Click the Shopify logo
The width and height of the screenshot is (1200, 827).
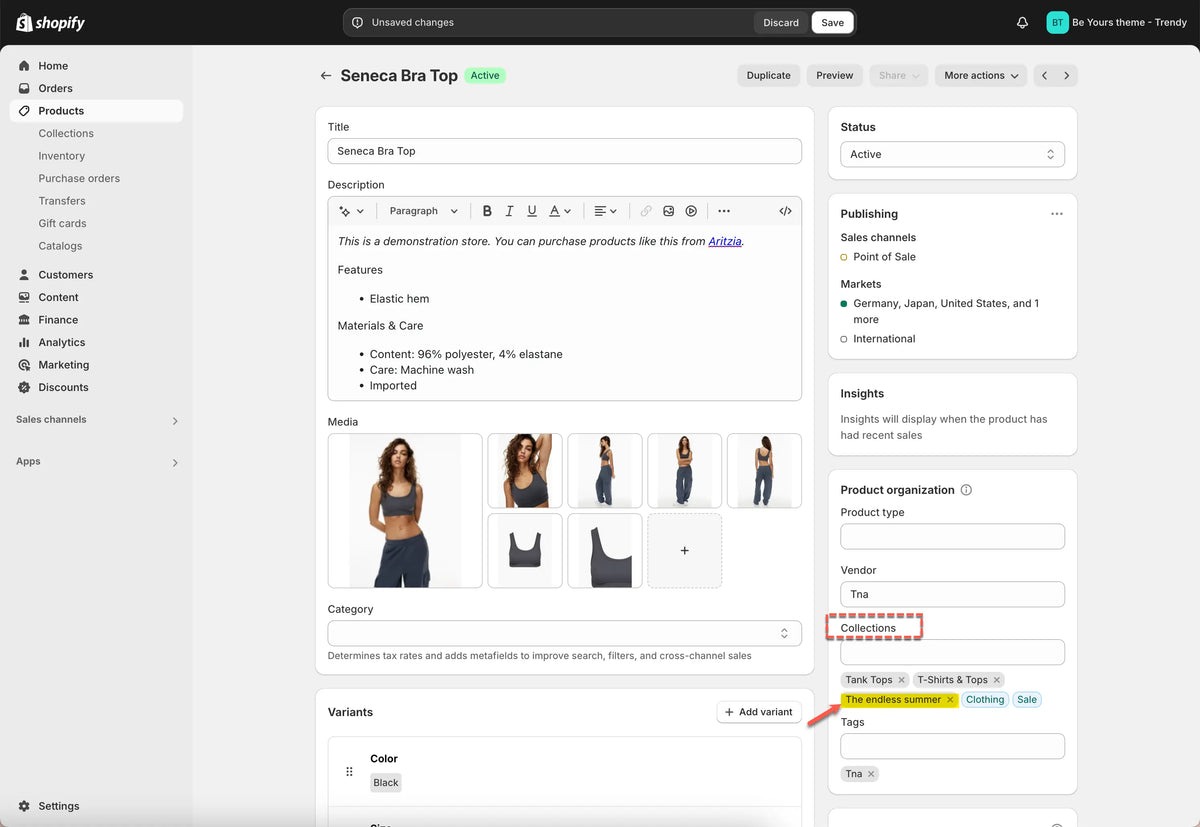pos(50,22)
